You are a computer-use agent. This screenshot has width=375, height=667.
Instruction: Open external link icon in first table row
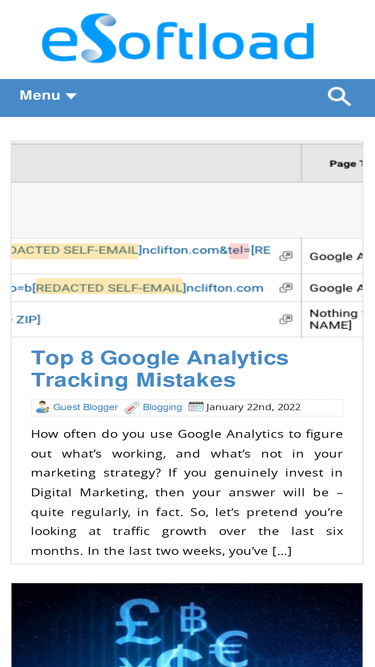[x=286, y=256]
